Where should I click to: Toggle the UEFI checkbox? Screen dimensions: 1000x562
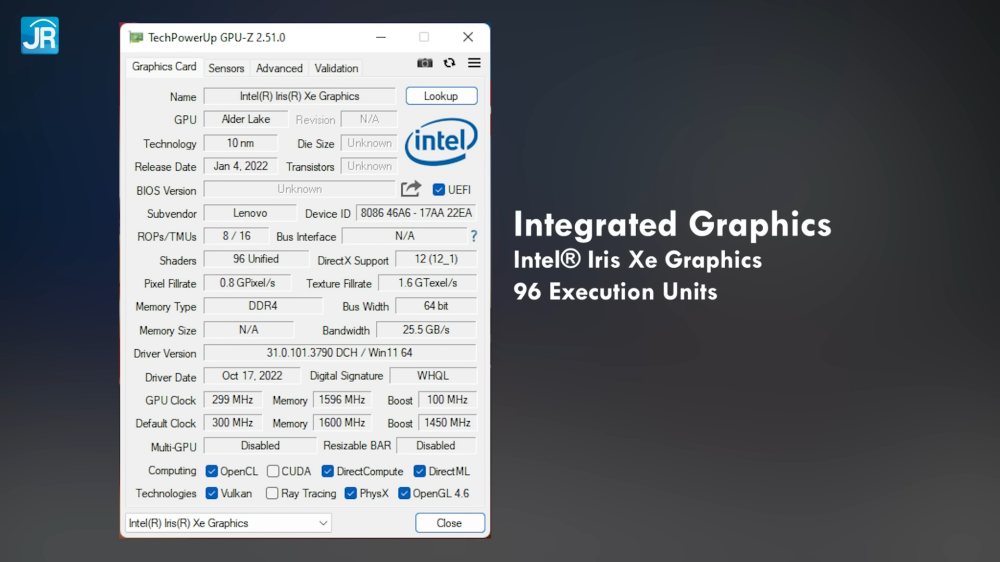coord(439,189)
